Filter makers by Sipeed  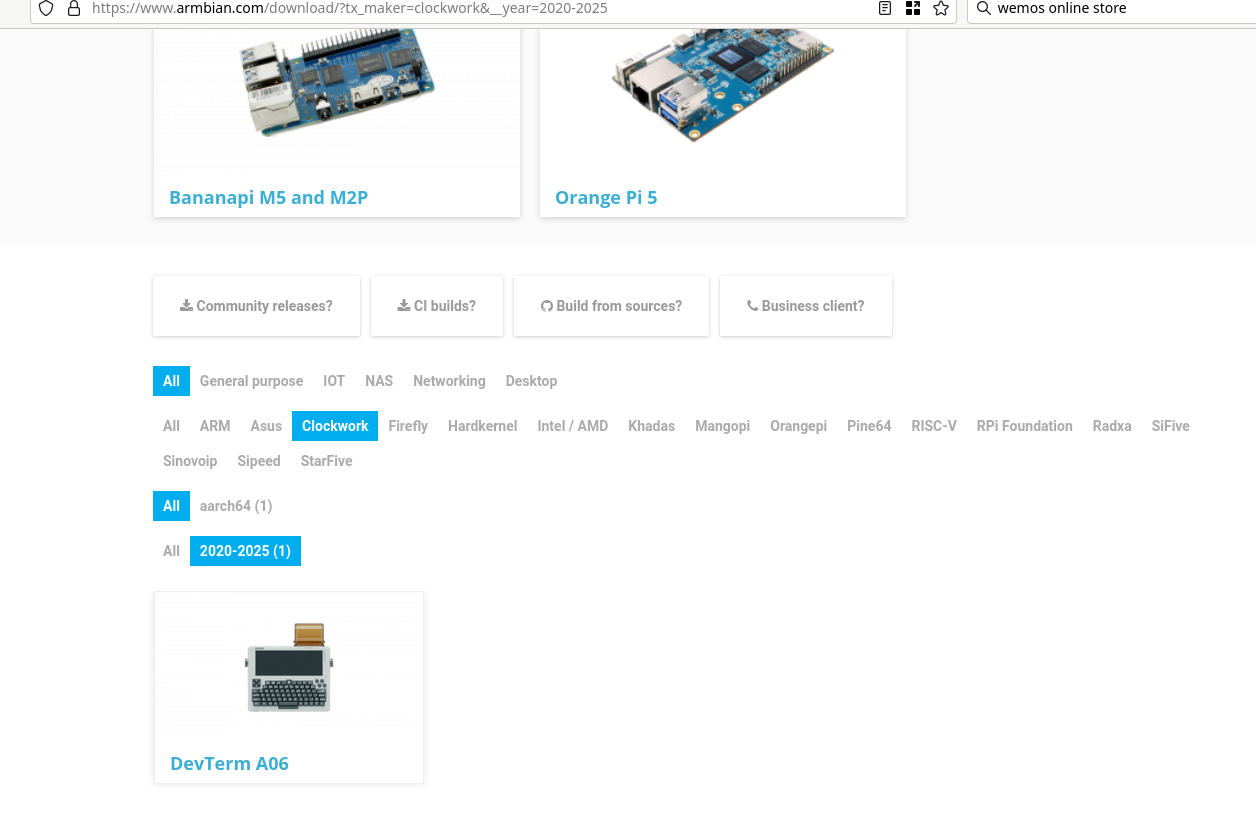[259, 461]
